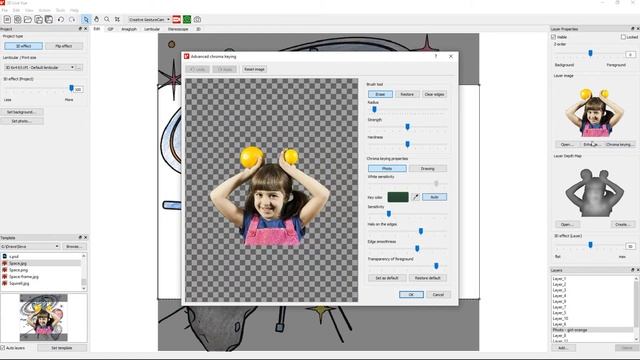Close the Layers panel
640x360 pixels.
[x=637, y=270]
